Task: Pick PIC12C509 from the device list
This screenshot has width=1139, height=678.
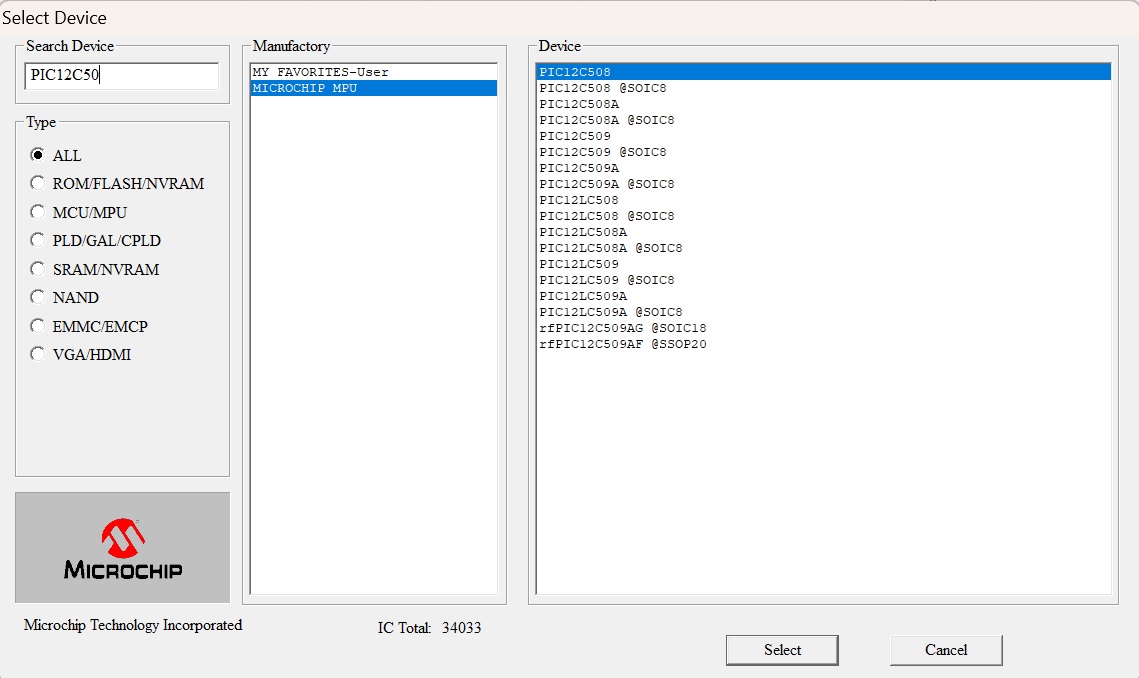Action: 575,136
